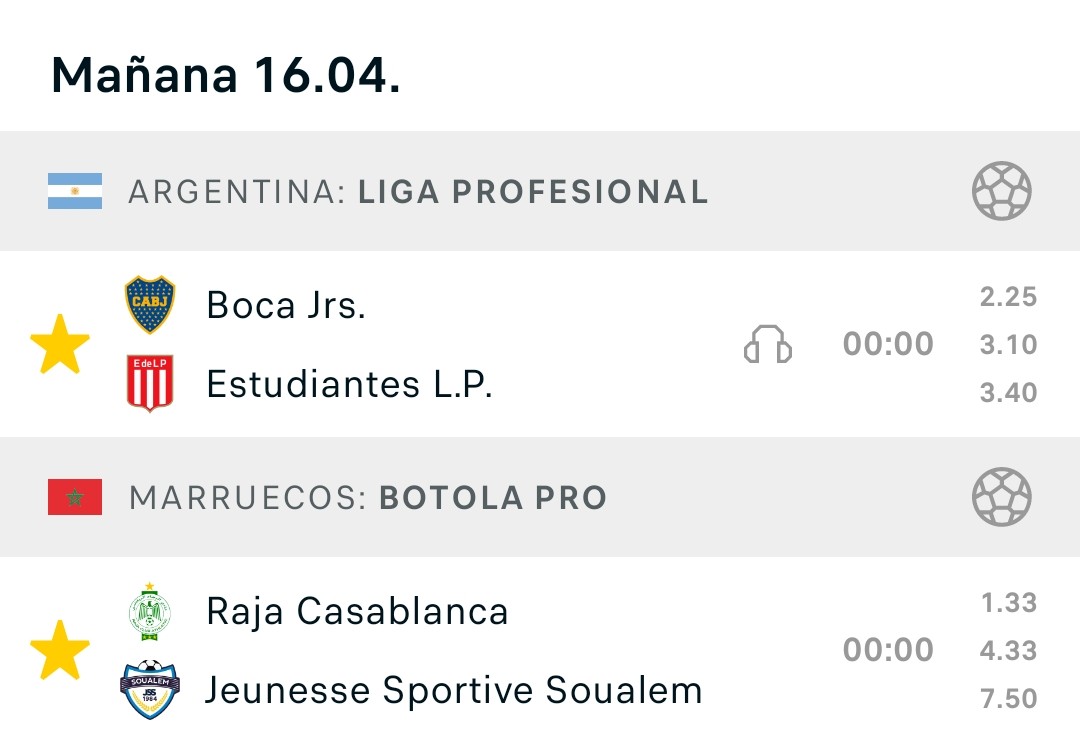The height and width of the screenshot is (733, 1080).
Task: Tap the Morocco flag icon
Action: (75, 497)
